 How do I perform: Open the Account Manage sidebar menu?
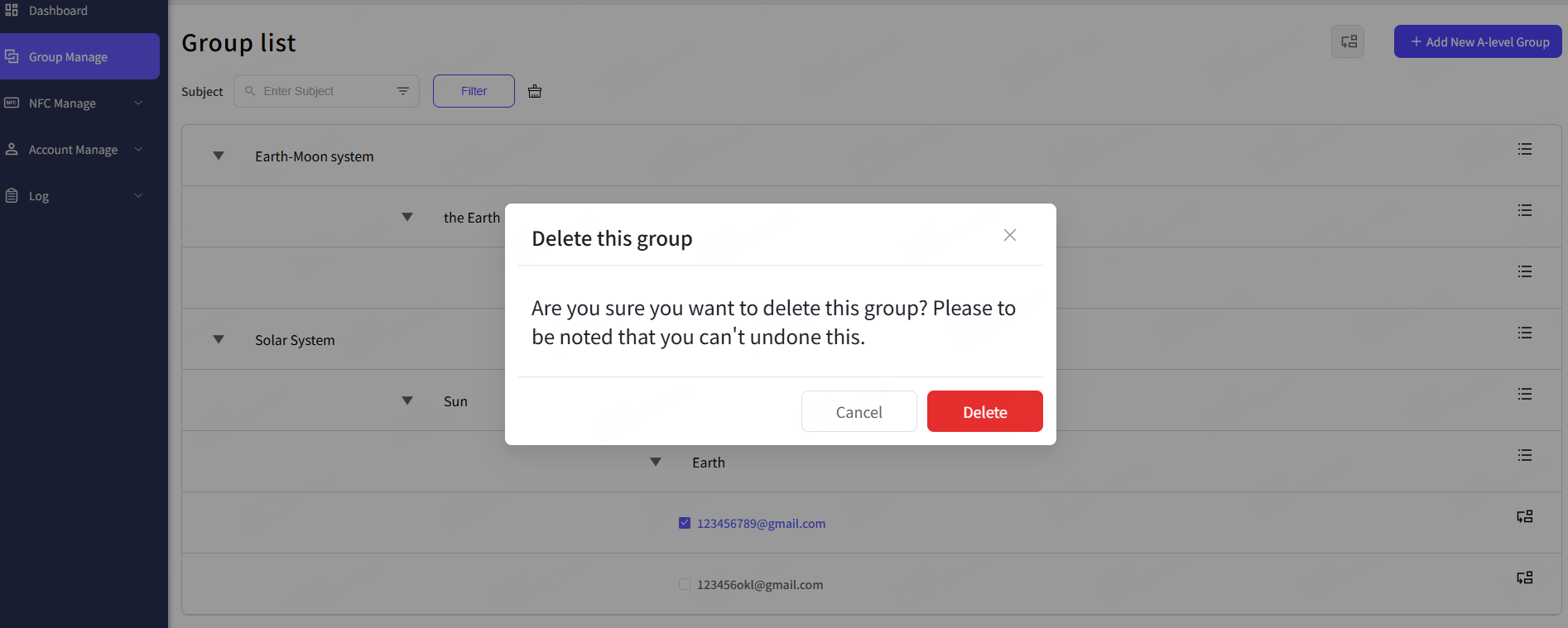tap(75, 150)
